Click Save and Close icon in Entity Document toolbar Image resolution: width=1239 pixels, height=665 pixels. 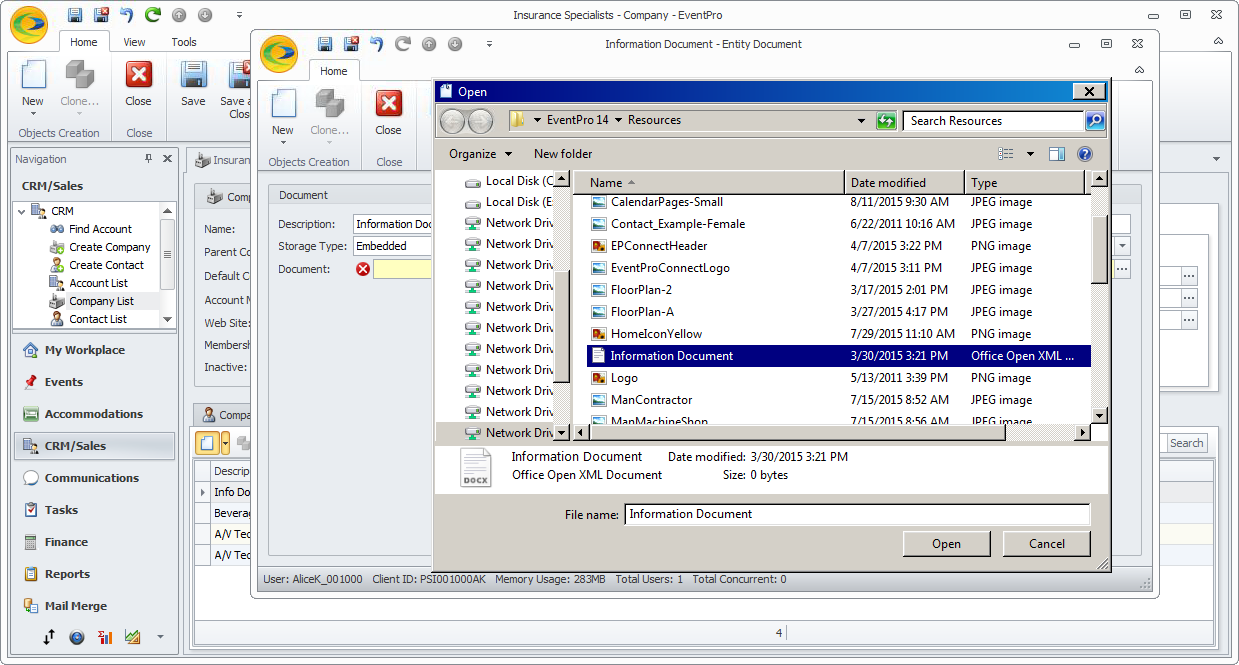click(x=351, y=44)
